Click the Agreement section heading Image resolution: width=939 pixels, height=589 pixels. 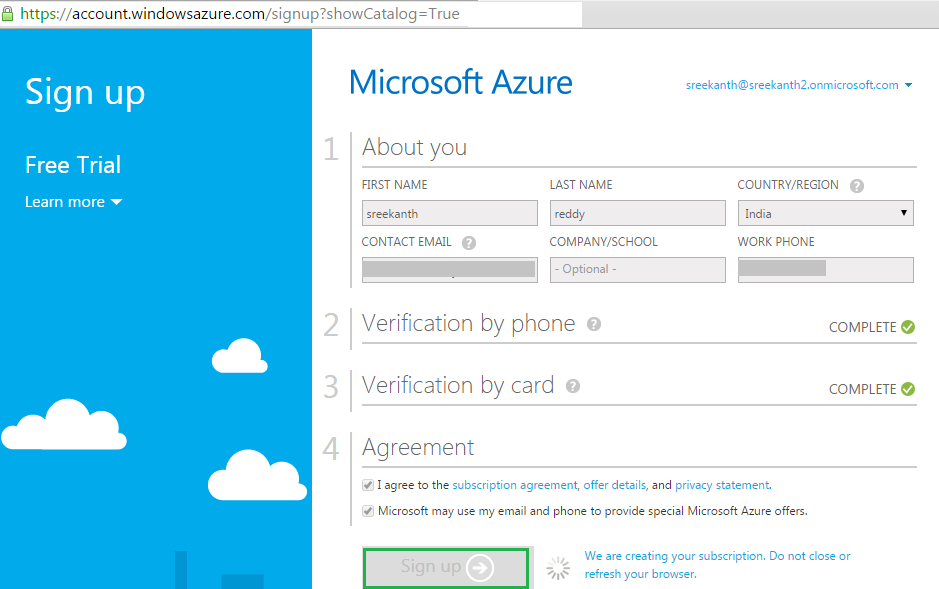click(x=418, y=448)
